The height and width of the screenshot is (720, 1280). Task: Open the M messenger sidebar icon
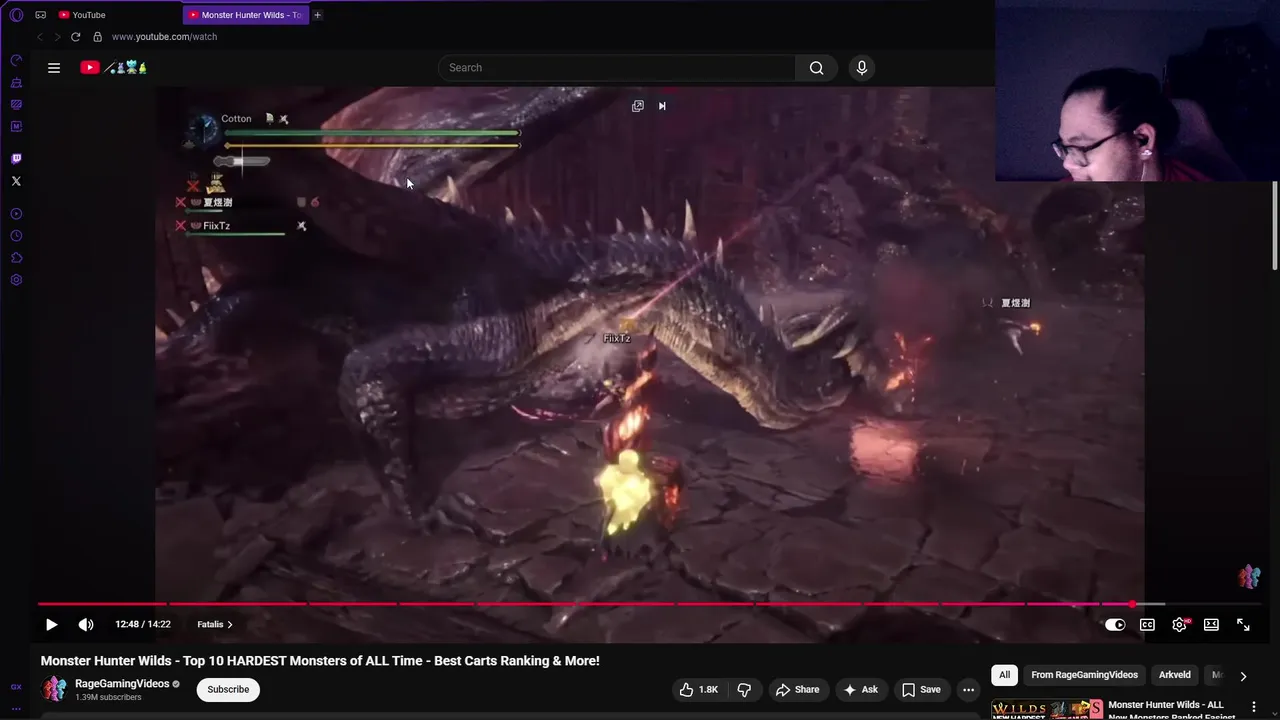pyautogui.click(x=16, y=127)
